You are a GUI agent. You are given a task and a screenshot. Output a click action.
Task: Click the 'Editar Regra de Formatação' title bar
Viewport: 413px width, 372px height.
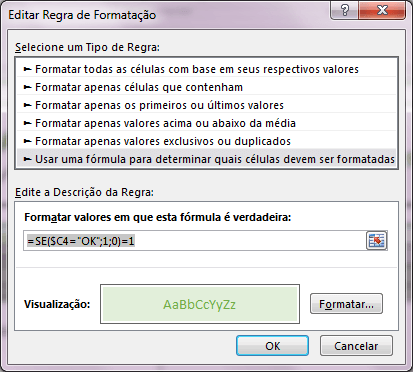(x=82, y=15)
